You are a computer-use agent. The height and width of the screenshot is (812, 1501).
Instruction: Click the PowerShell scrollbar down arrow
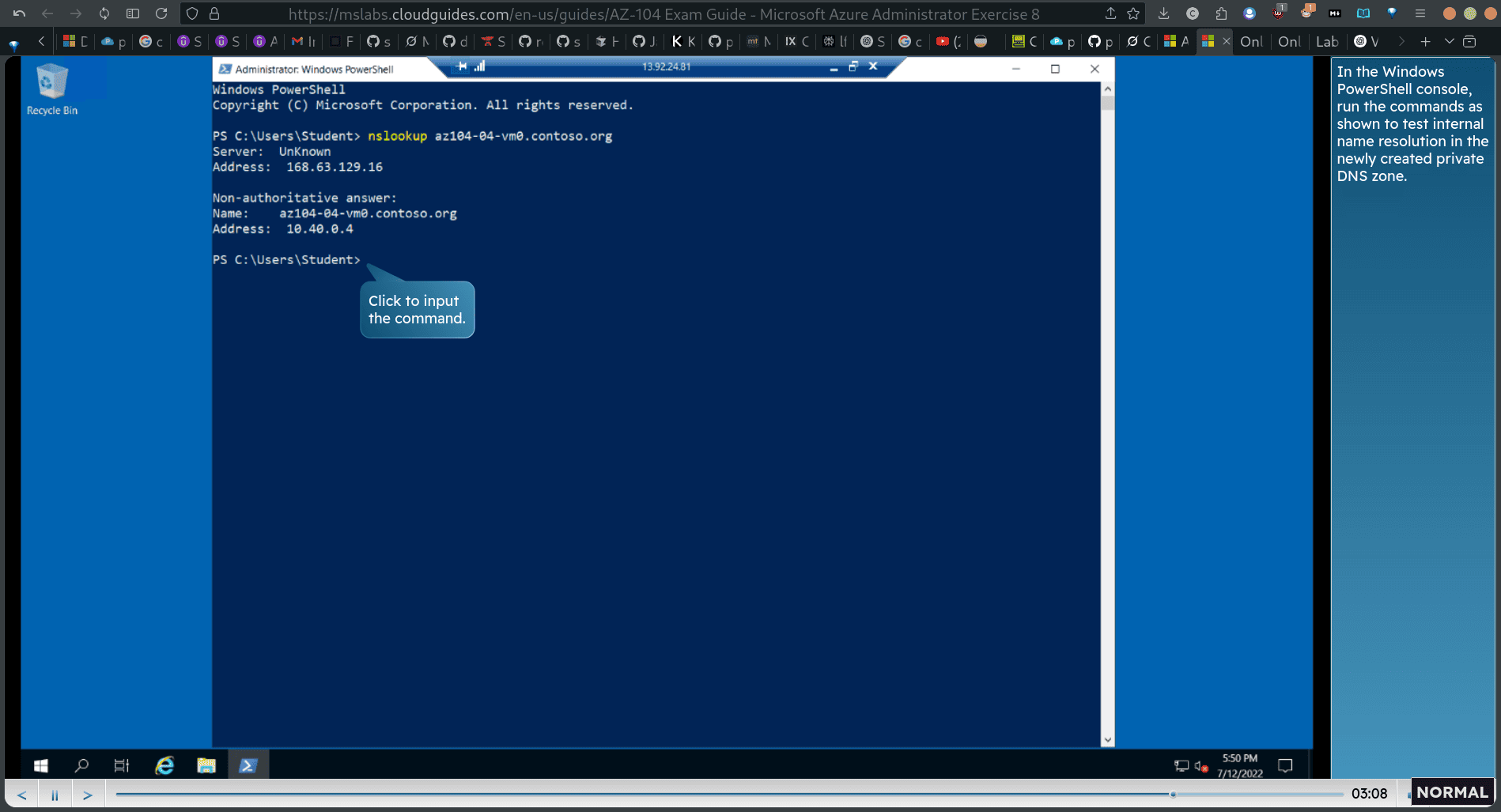point(1108,740)
